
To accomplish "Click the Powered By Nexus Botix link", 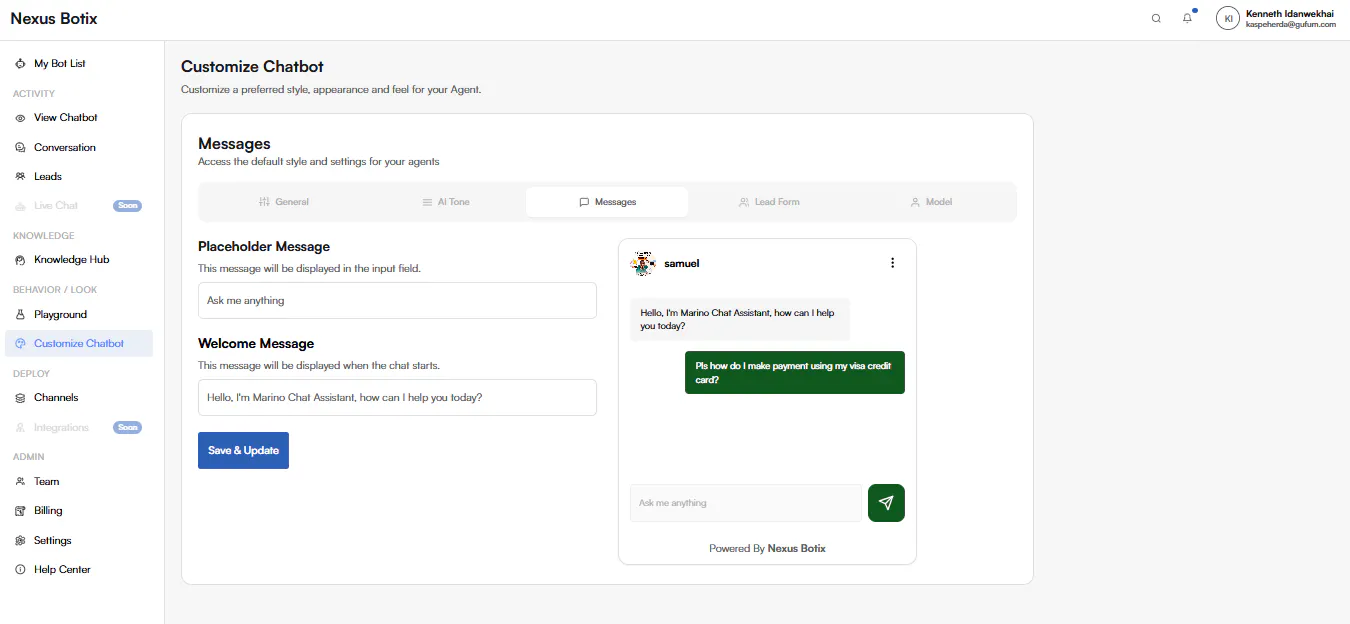I will coord(767,549).
